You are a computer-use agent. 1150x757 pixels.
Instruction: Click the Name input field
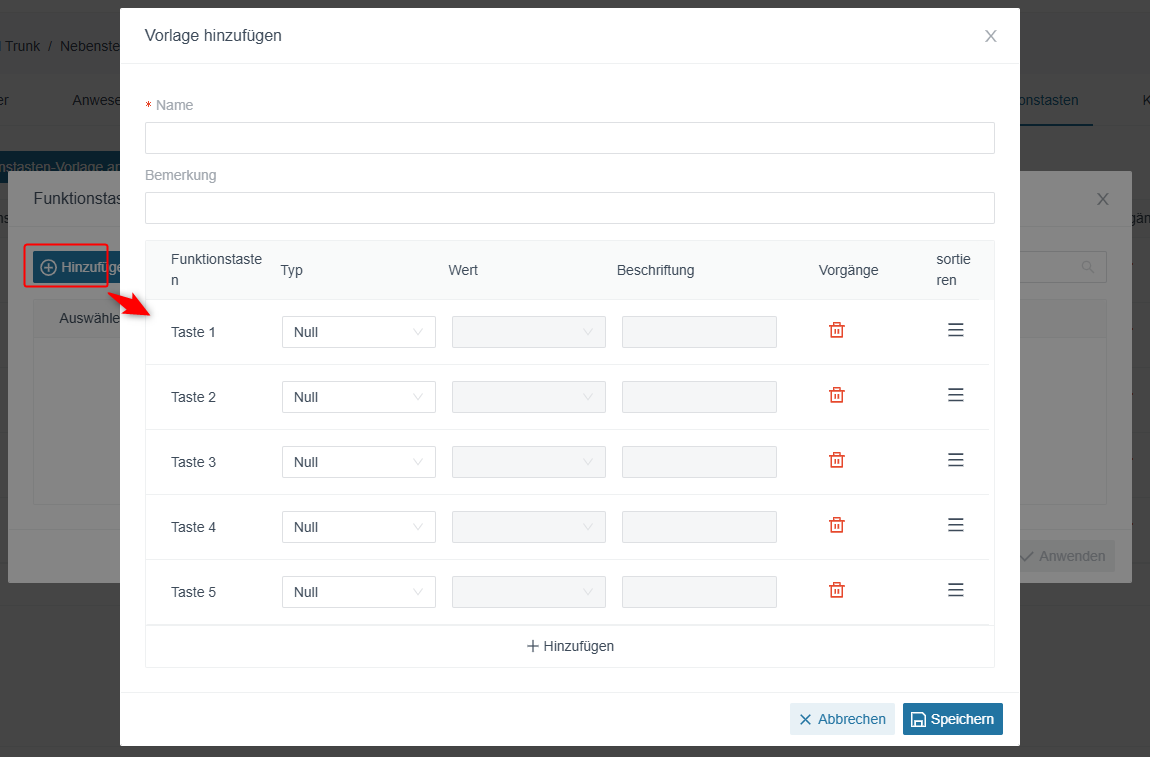(570, 138)
